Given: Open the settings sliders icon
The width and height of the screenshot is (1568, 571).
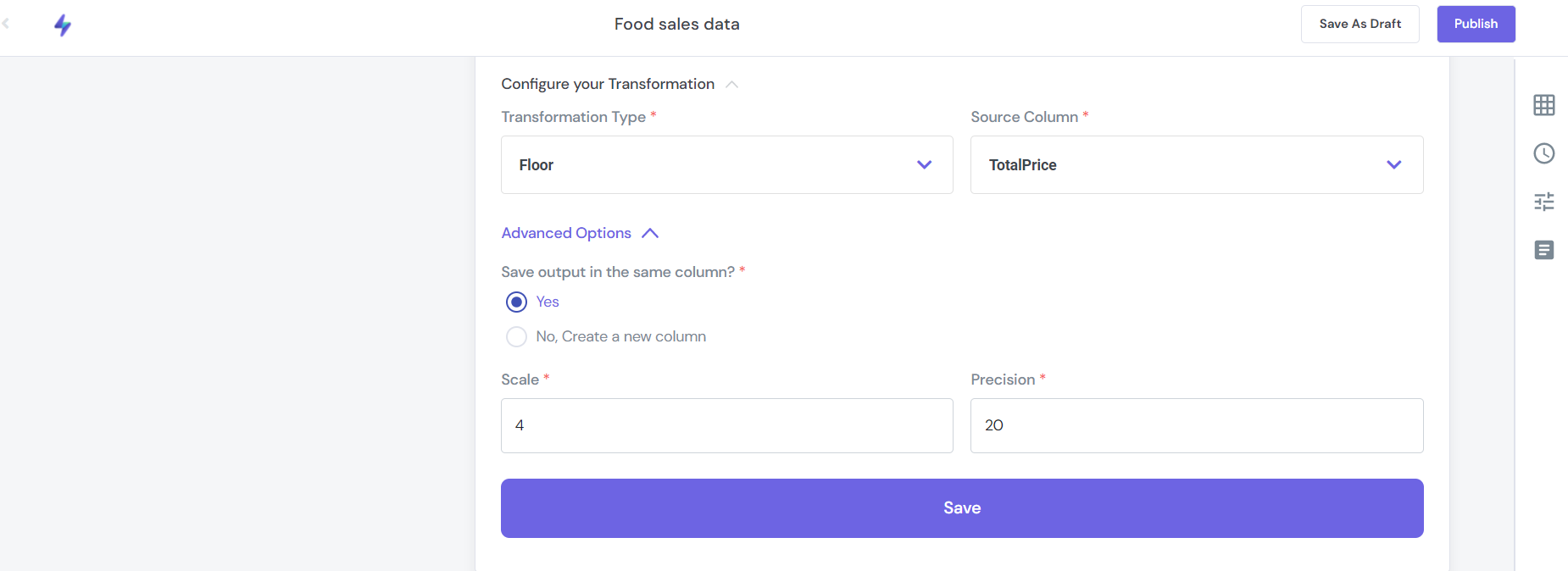Looking at the screenshot, I should pyautogui.click(x=1543, y=202).
